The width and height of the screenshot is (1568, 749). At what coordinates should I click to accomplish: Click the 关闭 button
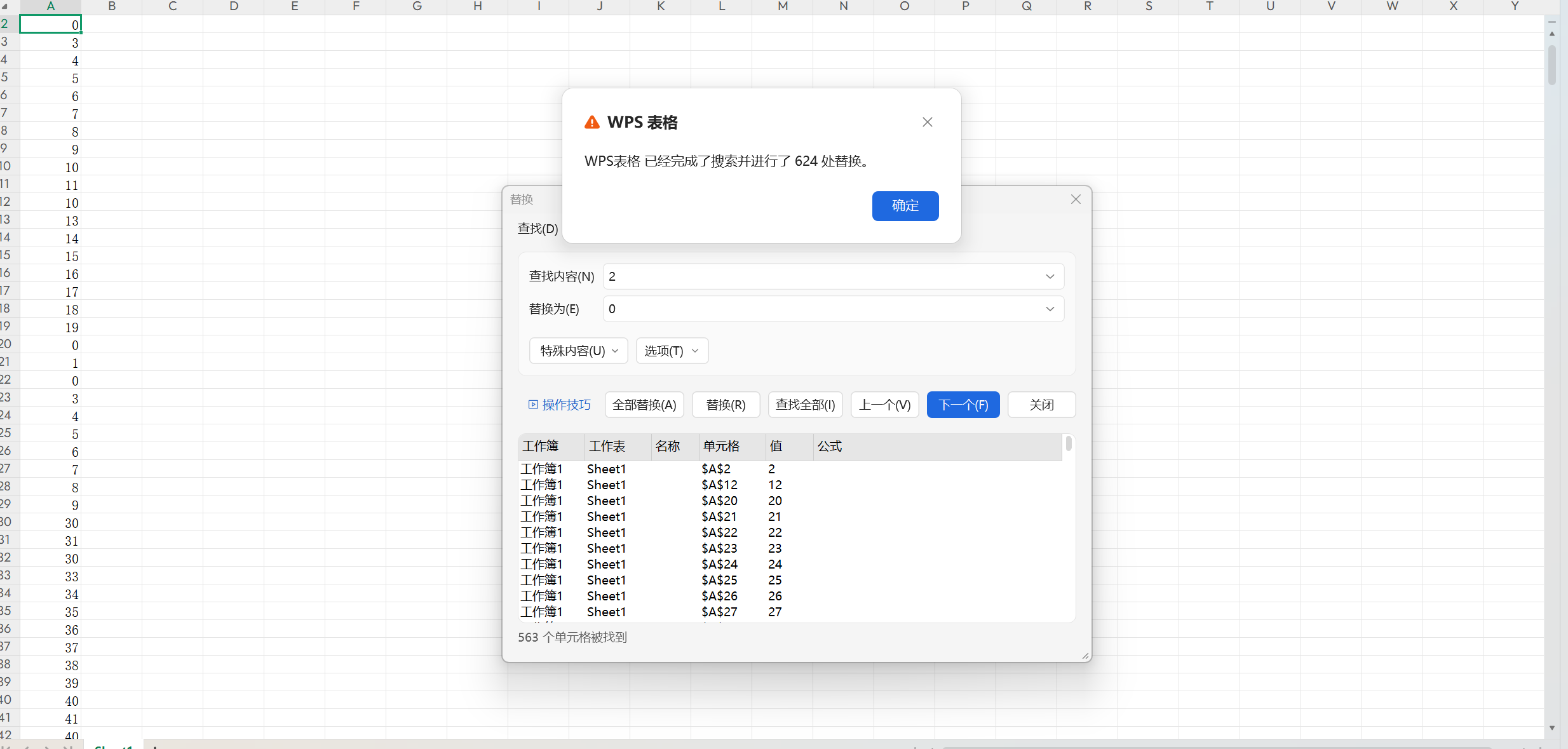(1041, 405)
